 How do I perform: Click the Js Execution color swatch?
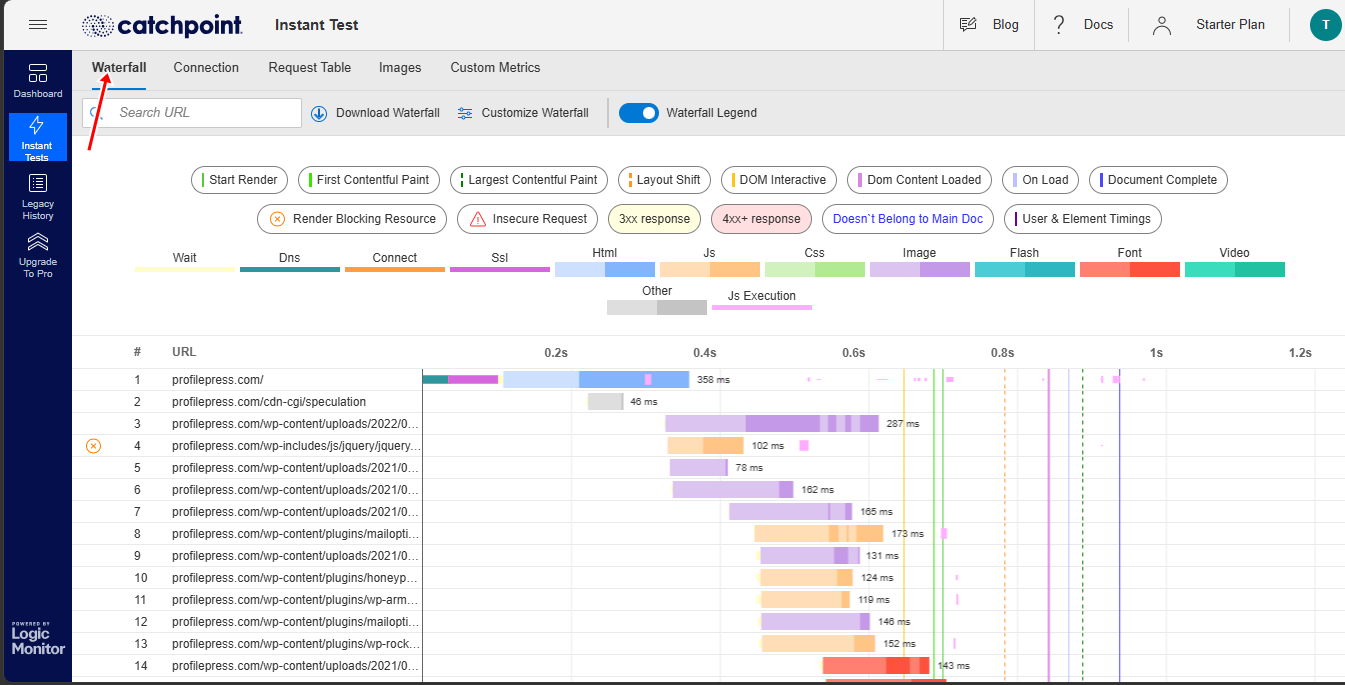tap(762, 308)
